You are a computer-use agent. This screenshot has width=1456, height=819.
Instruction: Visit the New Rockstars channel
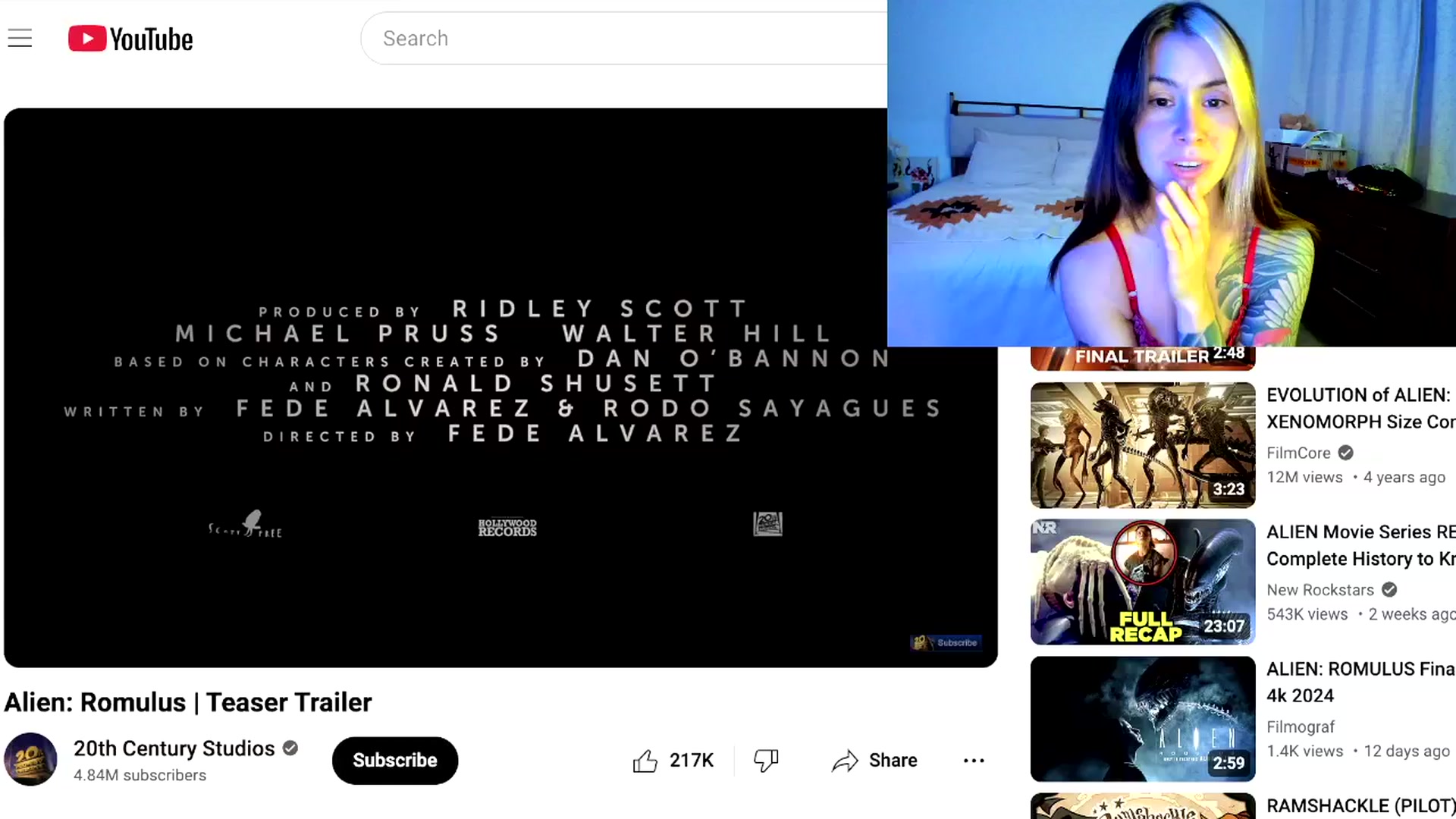1320,590
